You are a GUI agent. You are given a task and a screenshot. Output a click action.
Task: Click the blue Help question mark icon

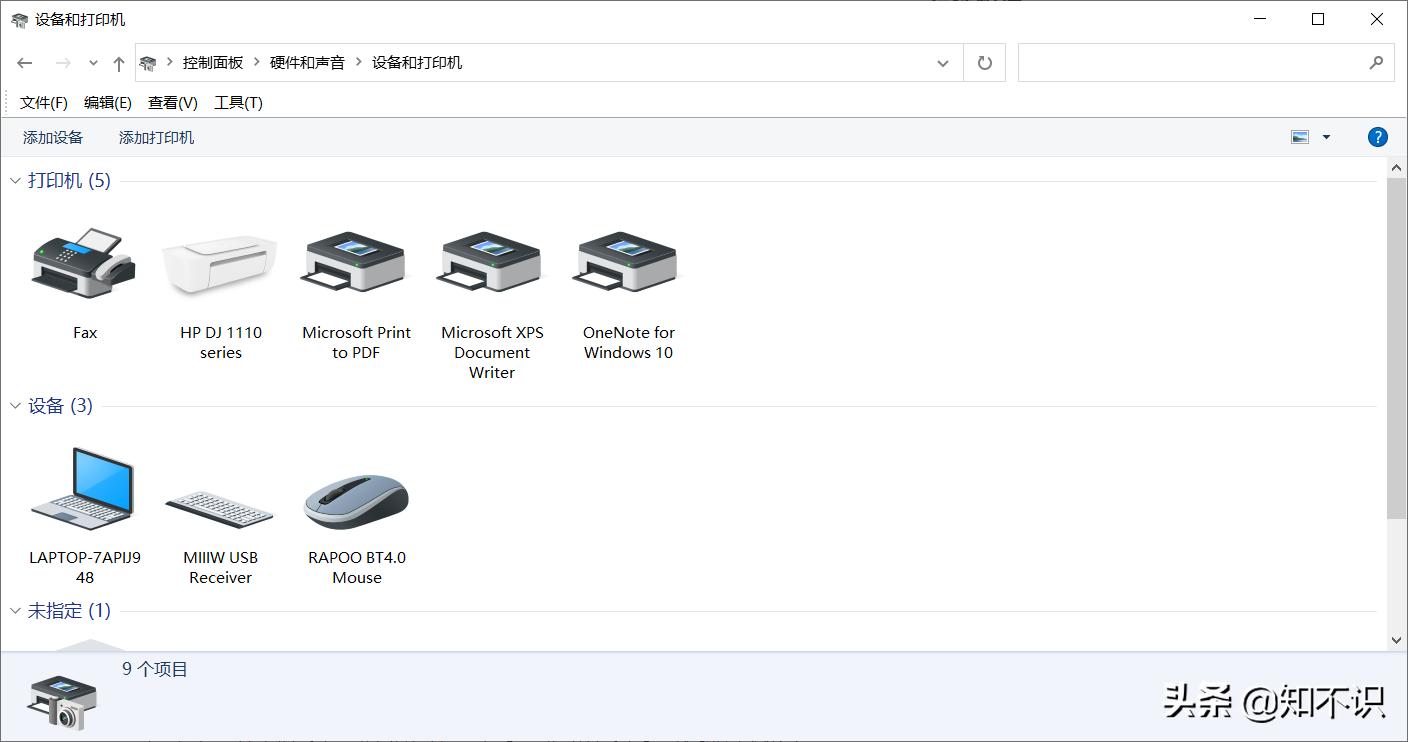pos(1377,137)
